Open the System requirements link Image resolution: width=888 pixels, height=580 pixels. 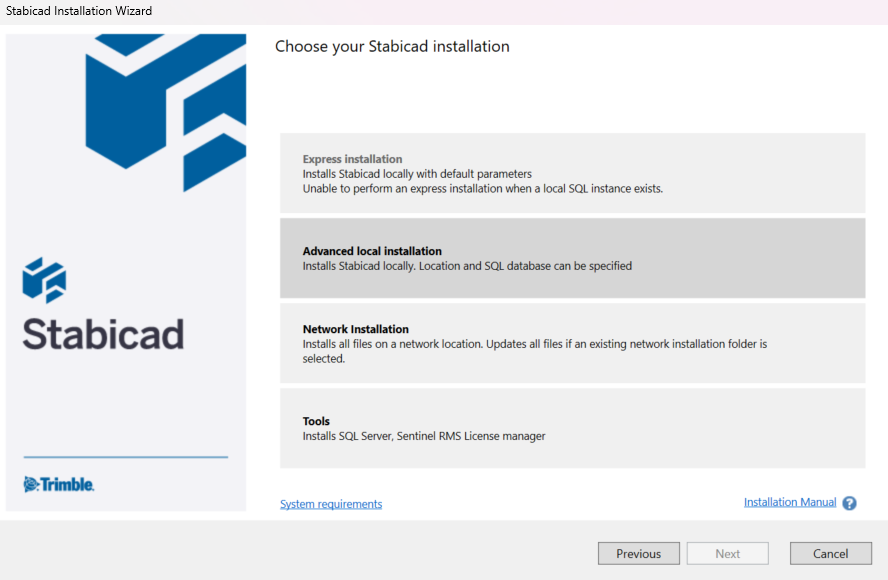point(330,504)
